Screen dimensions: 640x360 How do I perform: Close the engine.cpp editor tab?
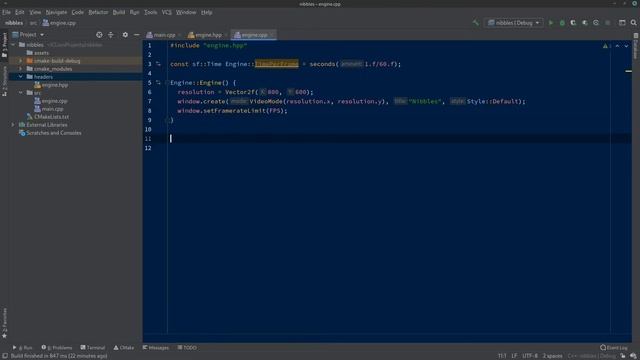tap(272, 35)
